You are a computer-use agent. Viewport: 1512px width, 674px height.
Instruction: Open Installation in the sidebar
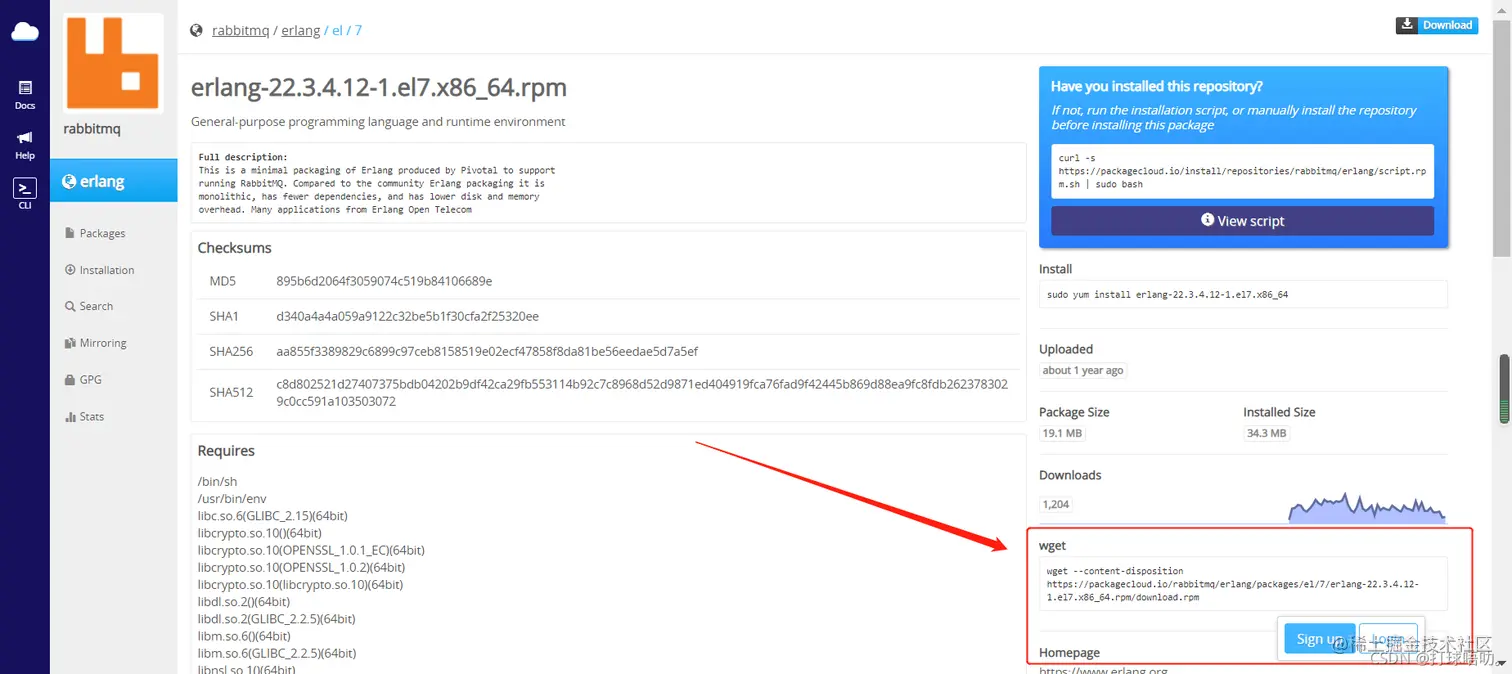point(99,270)
